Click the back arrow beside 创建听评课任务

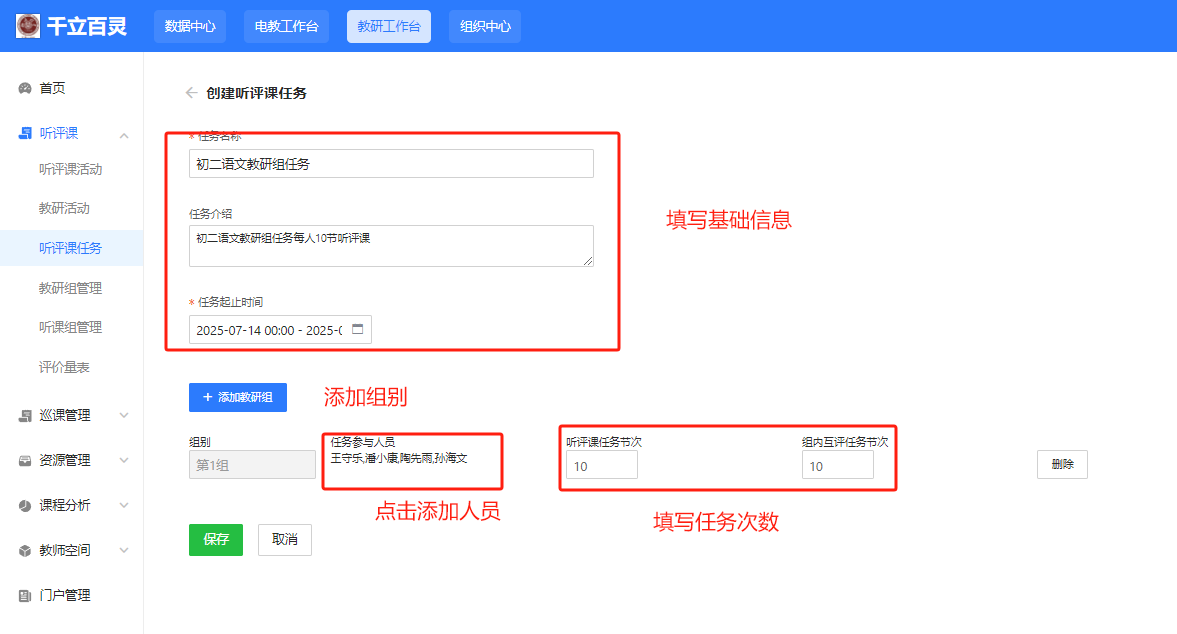tap(191, 93)
